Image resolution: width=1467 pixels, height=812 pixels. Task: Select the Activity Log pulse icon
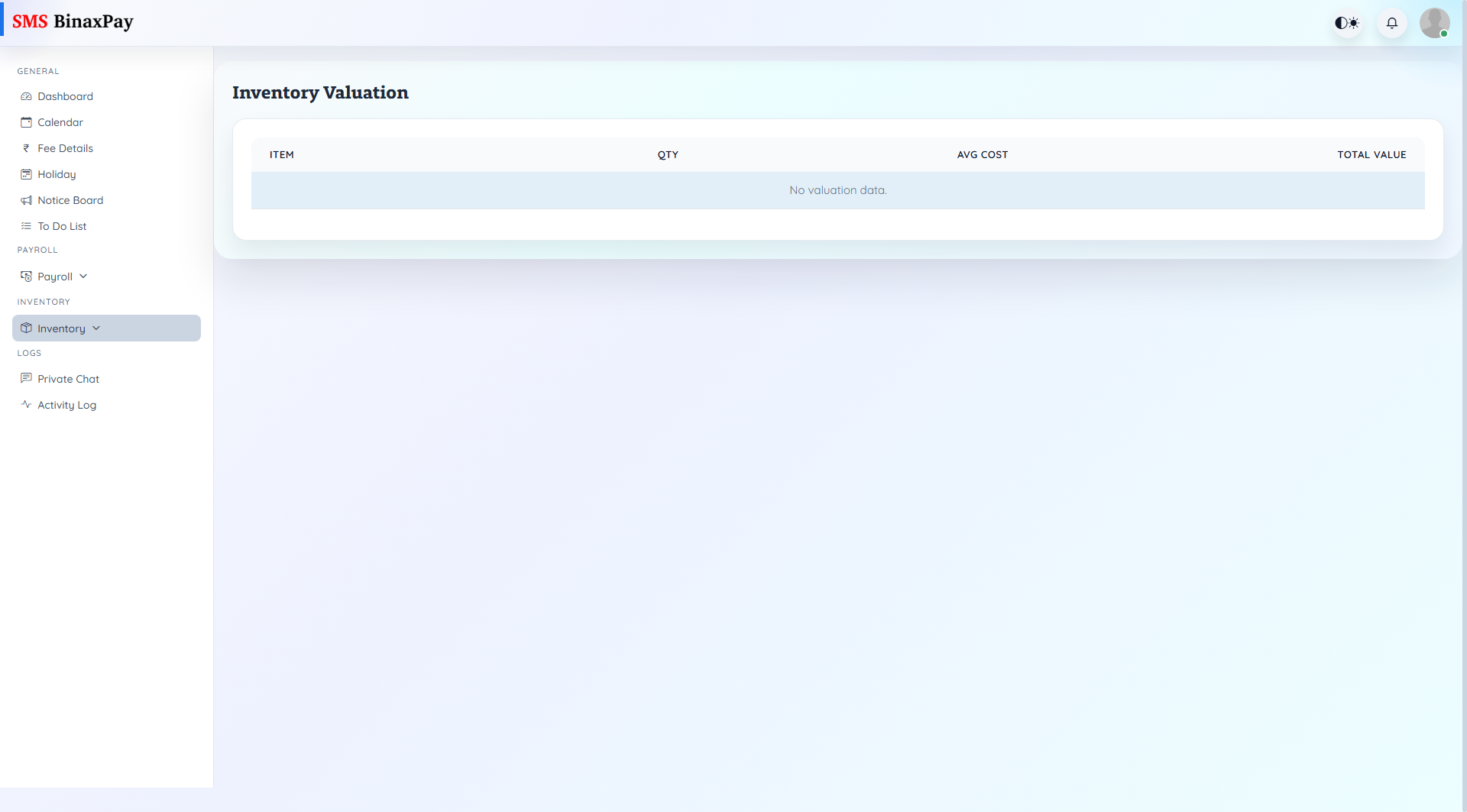(x=26, y=405)
